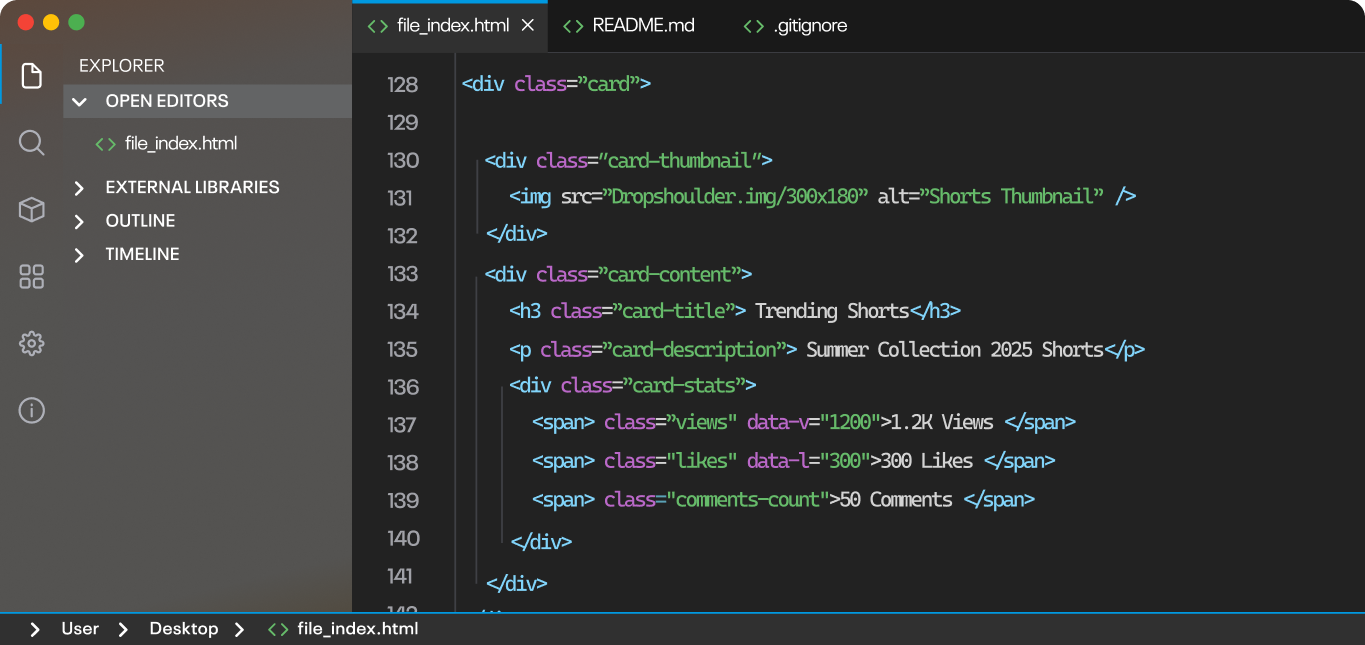The width and height of the screenshot is (1365, 645).
Task: Open the Explorer files icon in activity bar
Action: click(x=32, y=76)
